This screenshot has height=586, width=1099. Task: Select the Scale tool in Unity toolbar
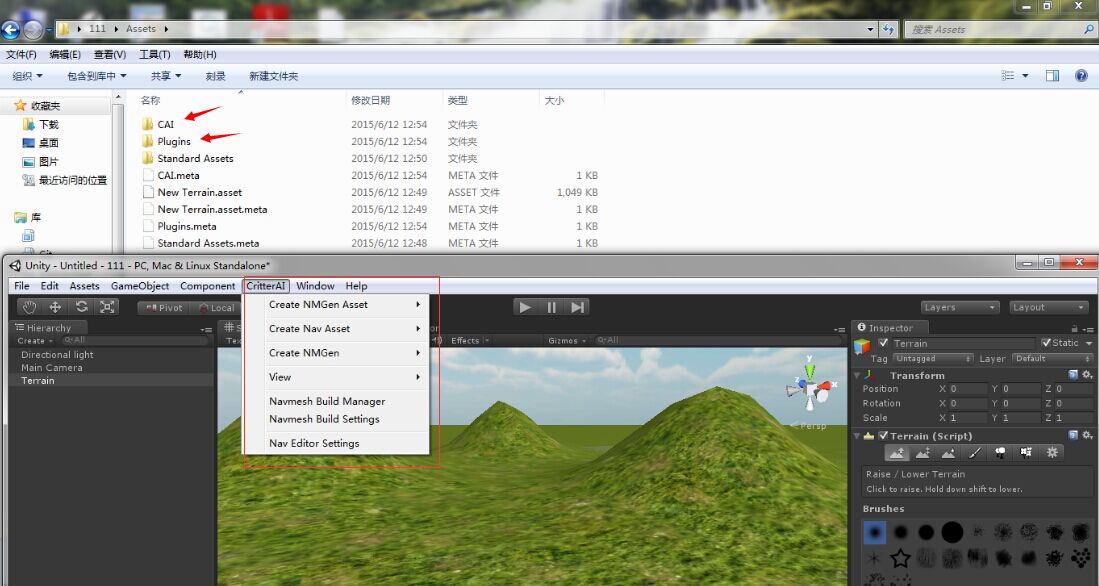coord(107,307)
